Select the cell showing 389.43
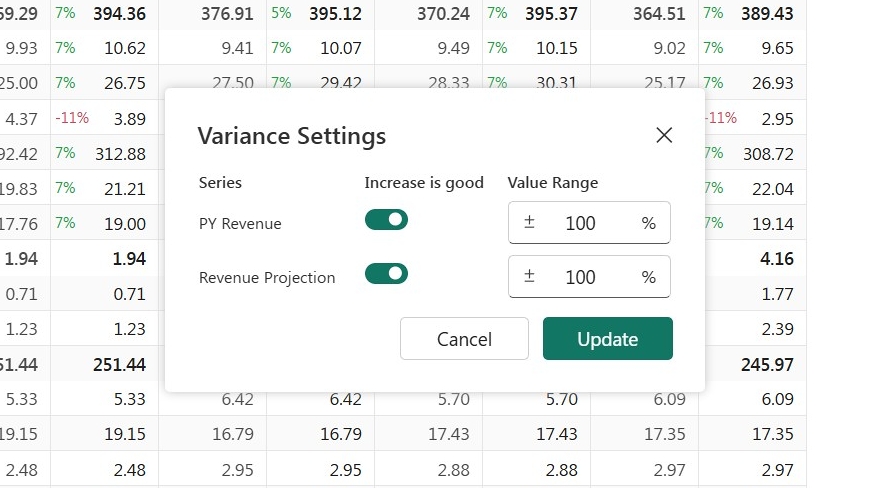Image resolution: width=874 pixels, height=488 pixels. point(767,13)
